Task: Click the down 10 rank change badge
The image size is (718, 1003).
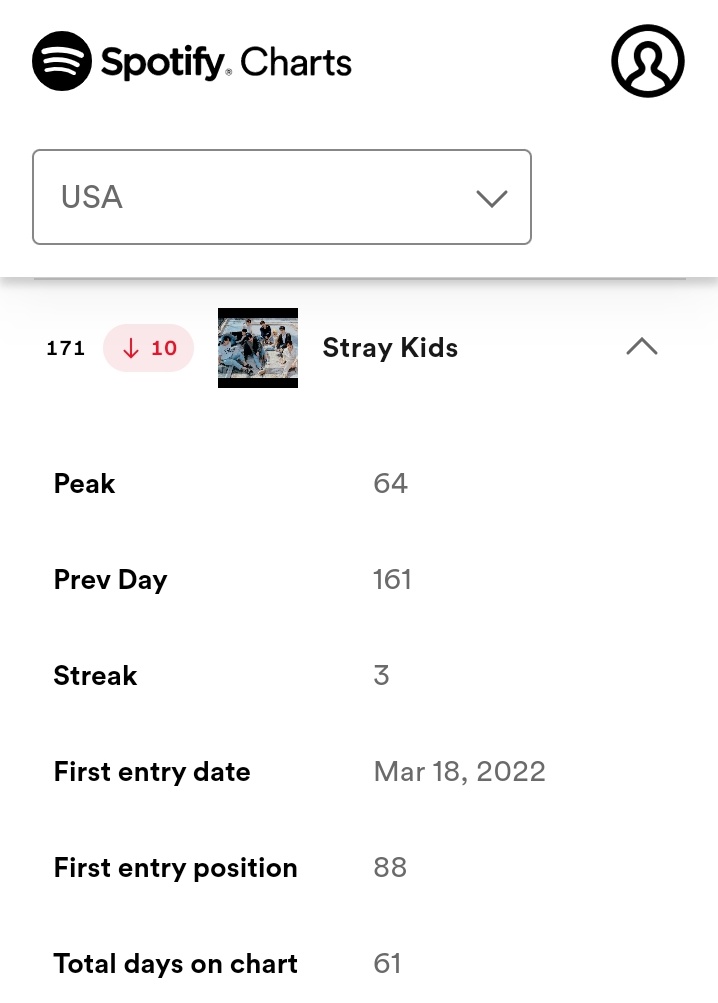Action: pyautogui.click(x=148, y=348)
